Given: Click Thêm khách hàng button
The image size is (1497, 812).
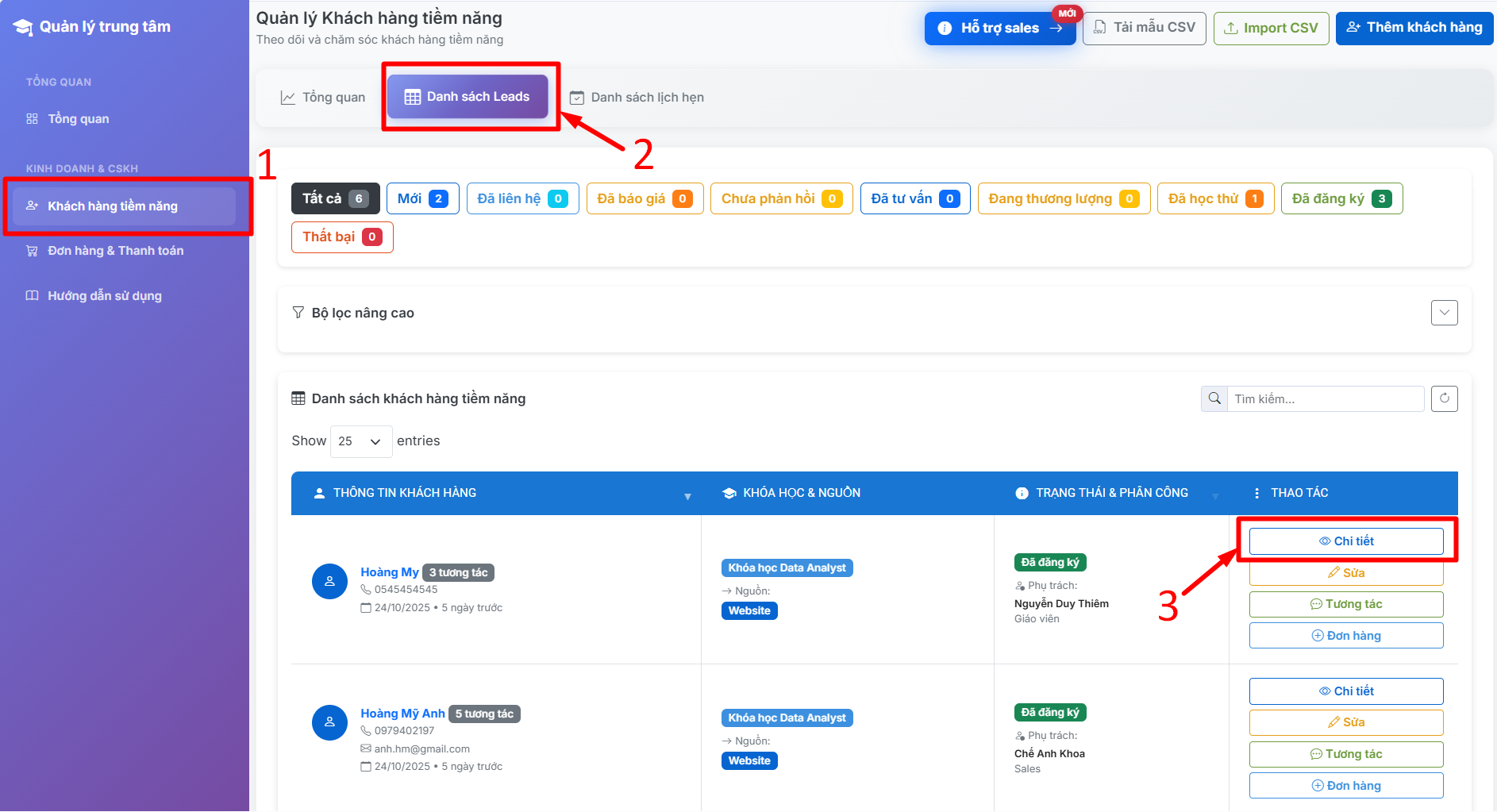Looking at the screenshot, I should pos(1414,28).
